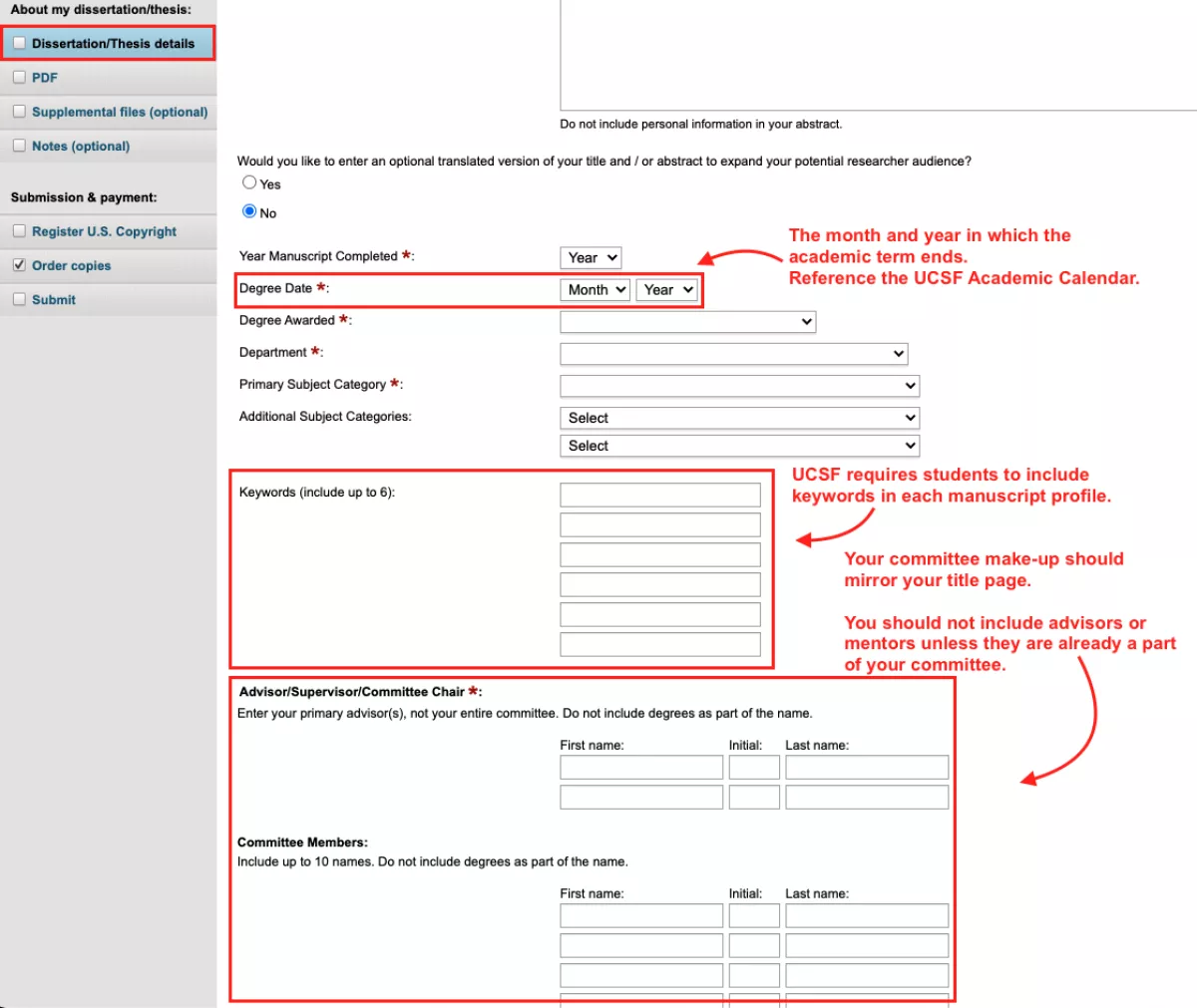Image resolution: width=1197 pixels, height=1008 pixels.
Task: Click second advisor Last name field
Action: [867, 797]
